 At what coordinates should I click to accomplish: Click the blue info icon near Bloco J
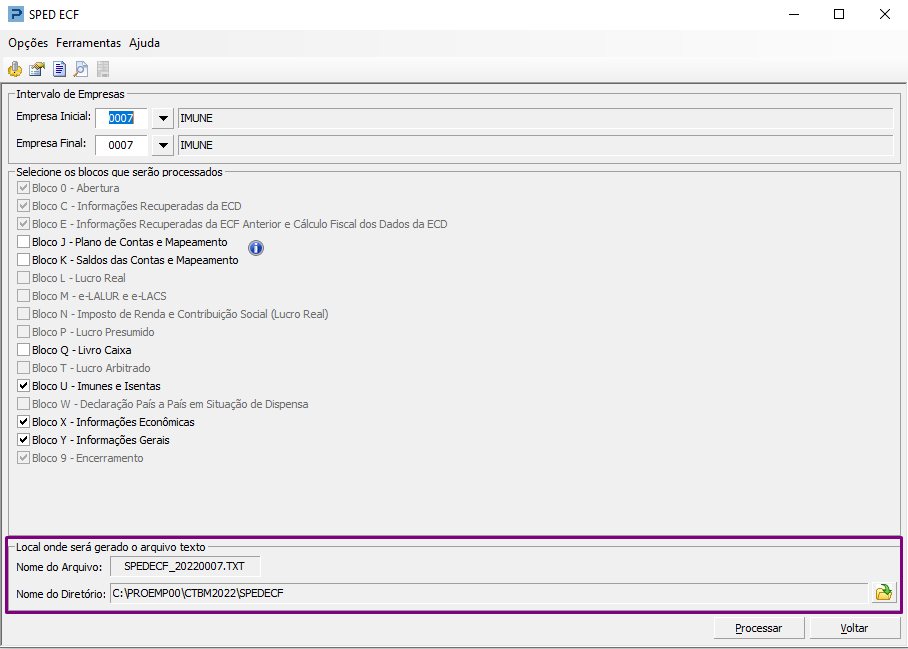pyautogui.click(x=256, y=248)
